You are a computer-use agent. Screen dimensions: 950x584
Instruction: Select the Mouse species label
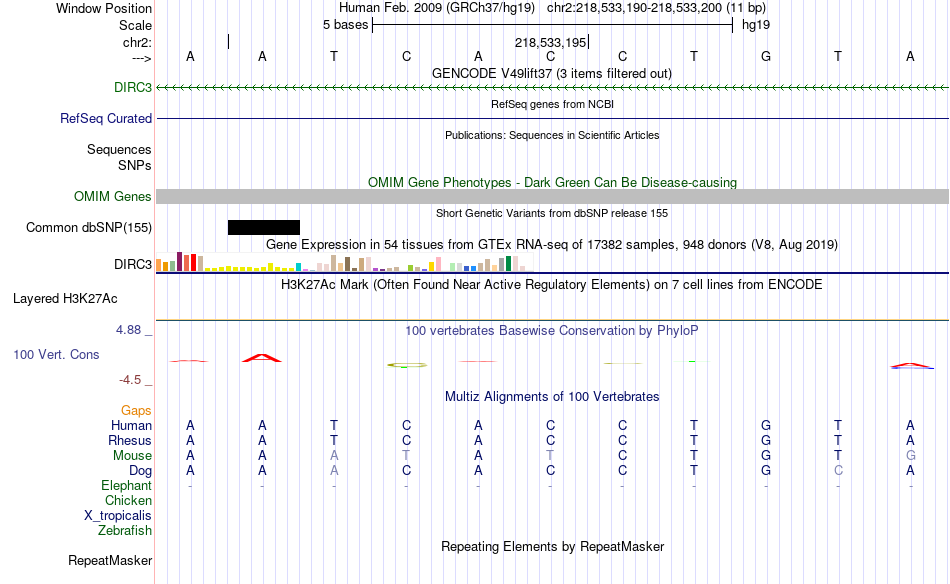[132, 455]
